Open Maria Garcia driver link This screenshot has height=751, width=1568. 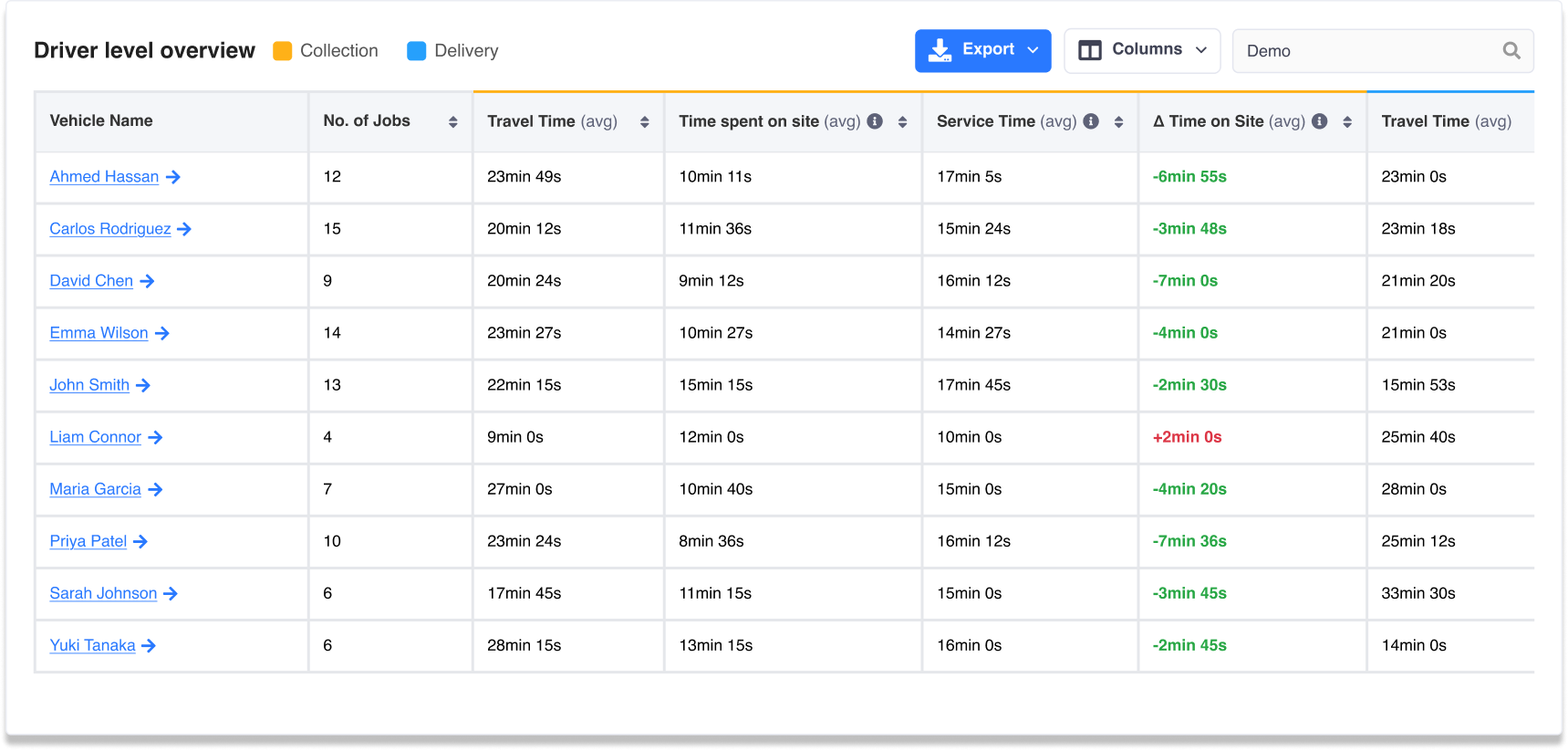click(x=96, y=489)
